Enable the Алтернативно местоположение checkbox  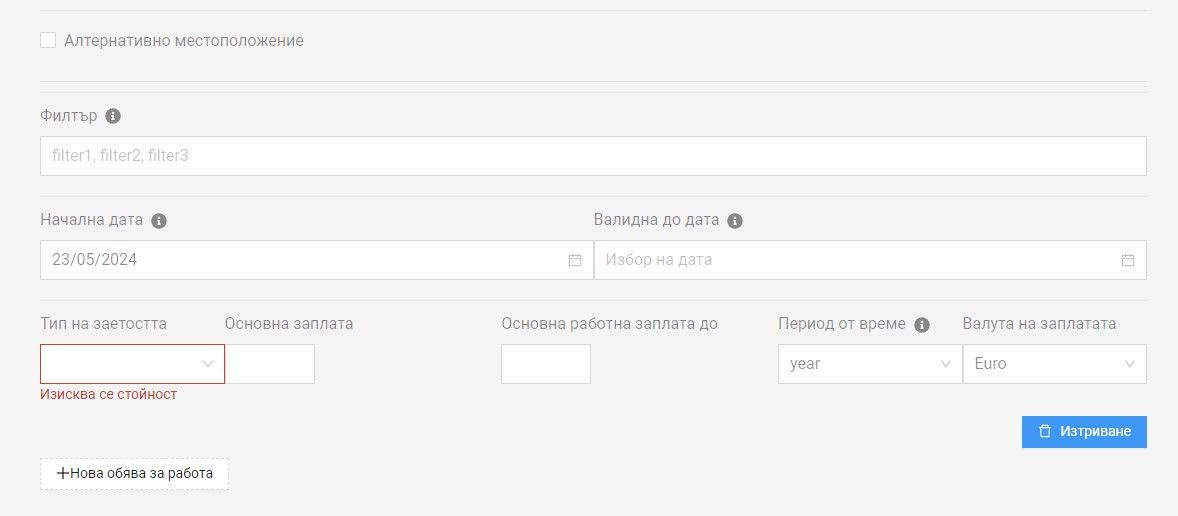pos(48,41)
